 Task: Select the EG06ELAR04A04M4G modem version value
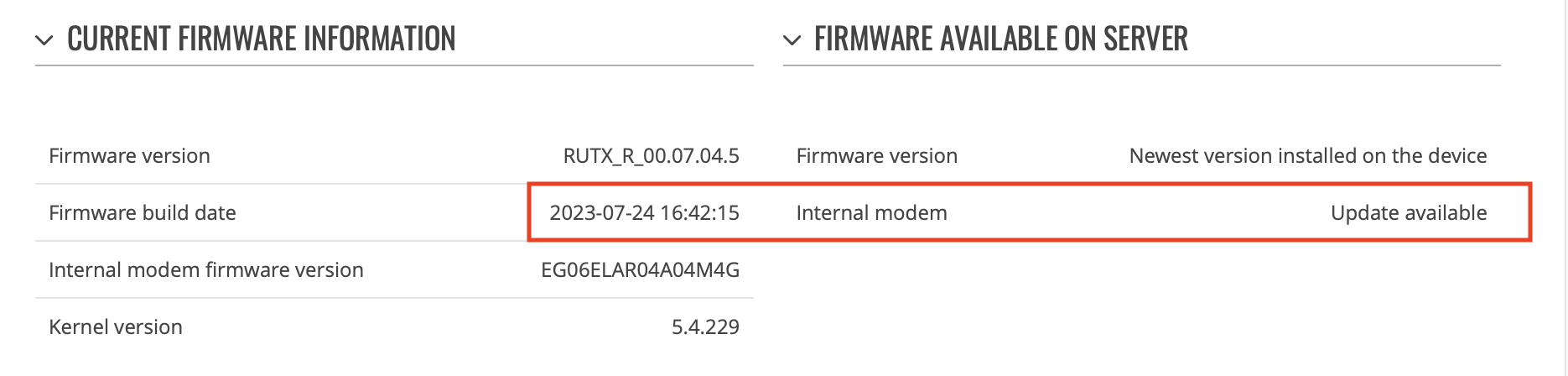641,269
